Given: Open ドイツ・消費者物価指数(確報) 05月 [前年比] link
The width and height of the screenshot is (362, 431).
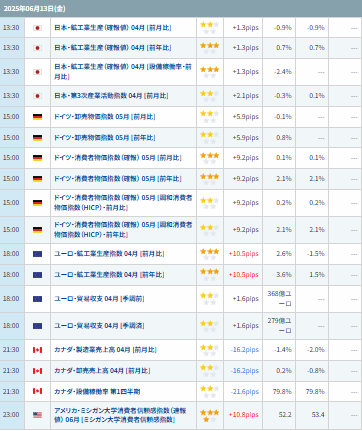Looking at the screenshot, I should click(x=118, y=179).
